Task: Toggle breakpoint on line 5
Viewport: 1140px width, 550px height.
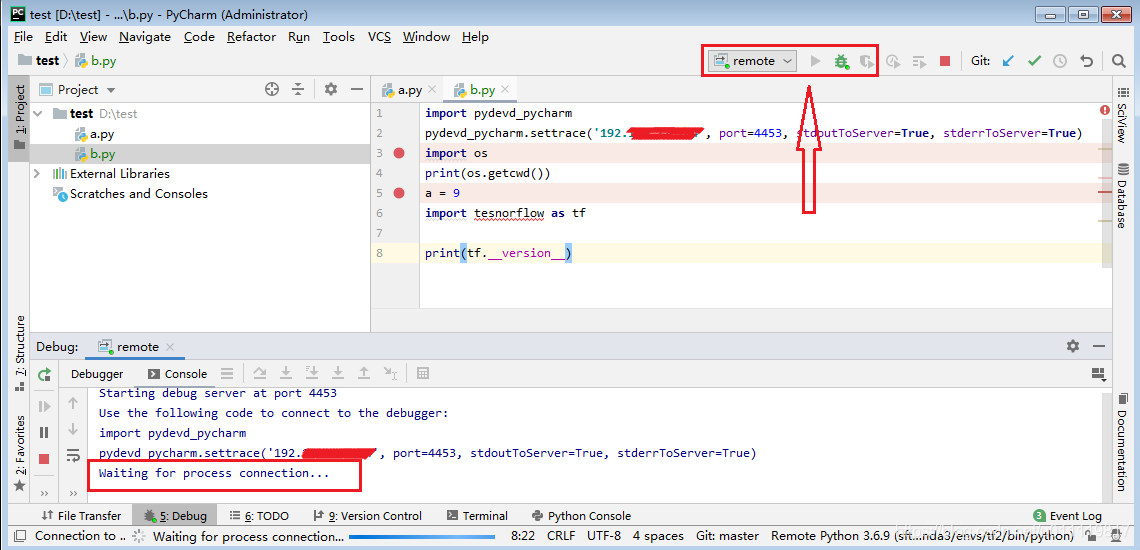Action: pos(398,193)
